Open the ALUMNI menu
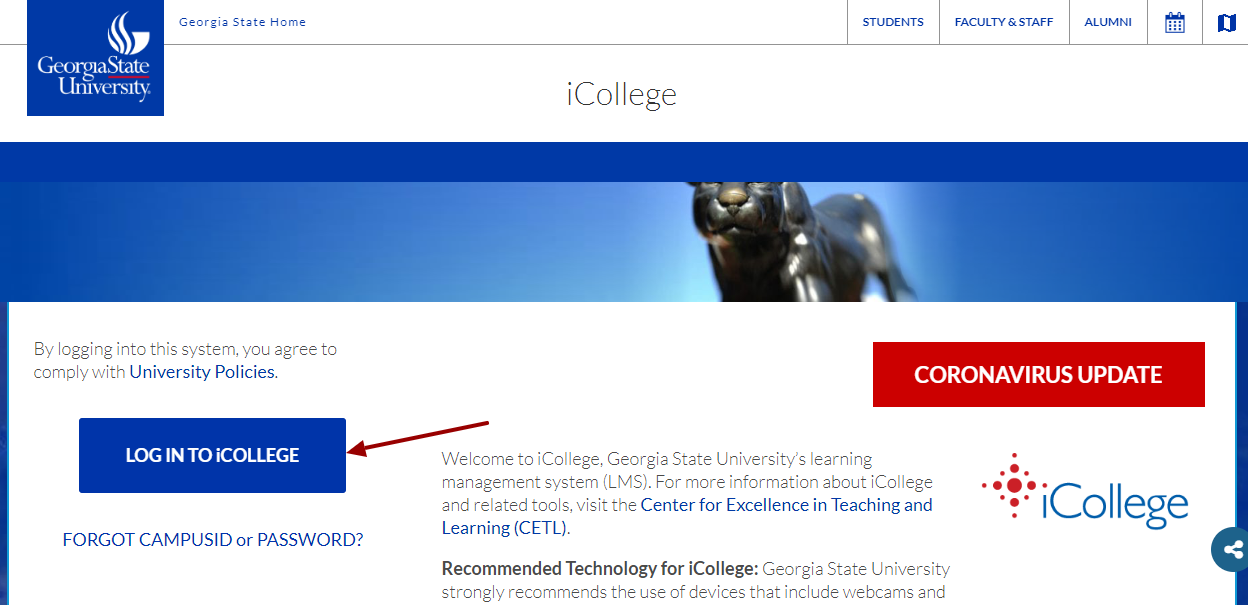1248x605 pixels. pyautogui.click(x=1107, y=21)
